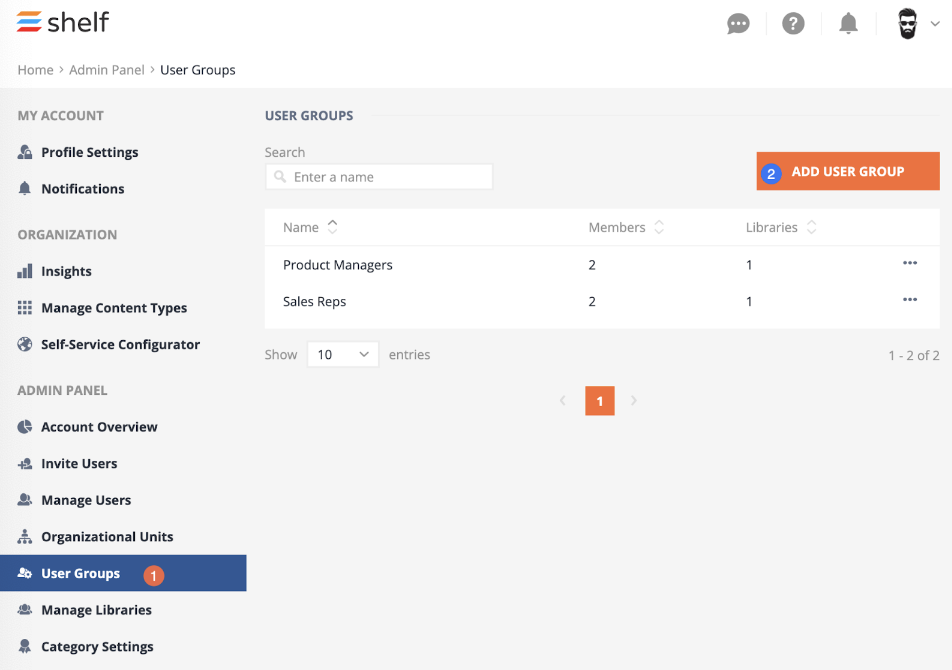Open Insights page
This screenshot has width=952, height=670.
pyautogui.click(x=66, y=271)
